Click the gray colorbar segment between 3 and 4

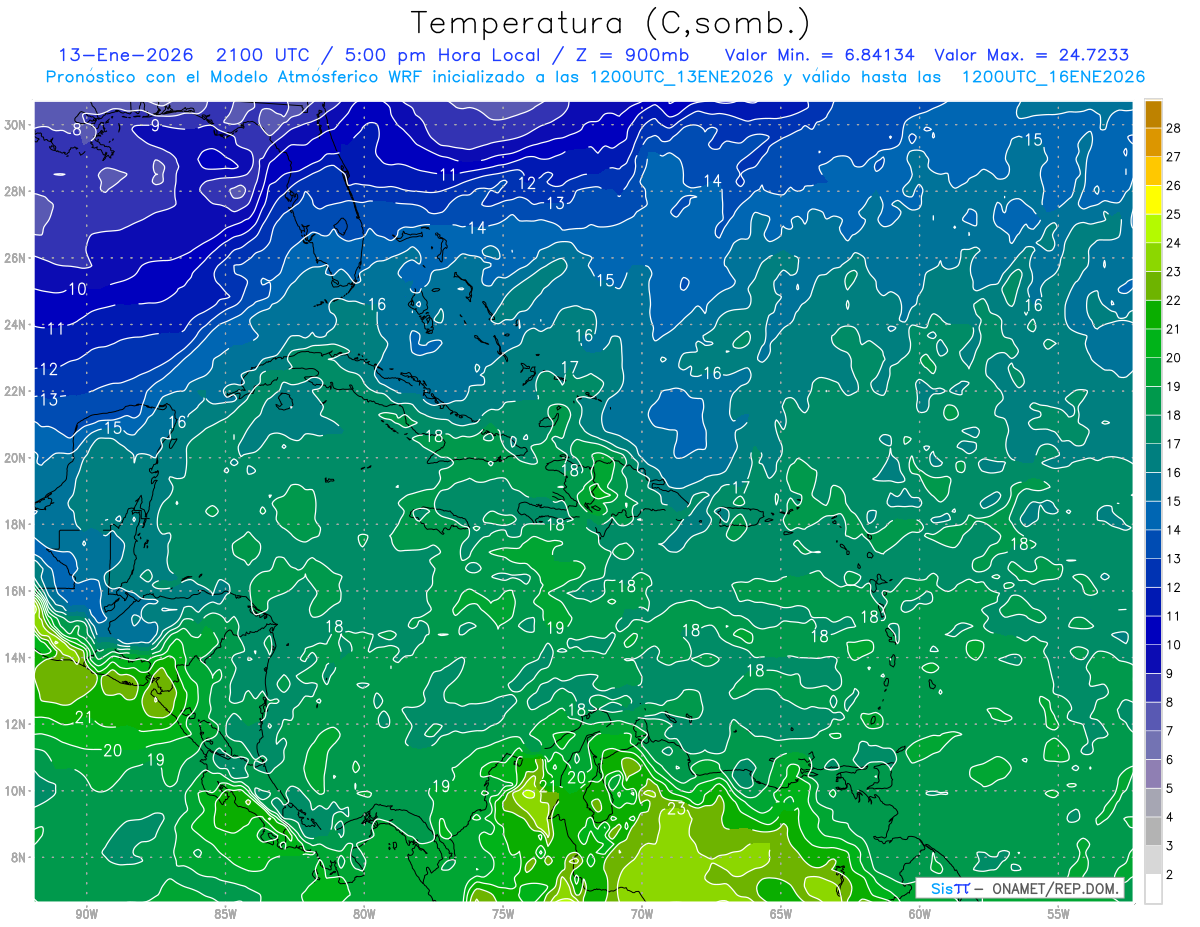(1153, 831)
